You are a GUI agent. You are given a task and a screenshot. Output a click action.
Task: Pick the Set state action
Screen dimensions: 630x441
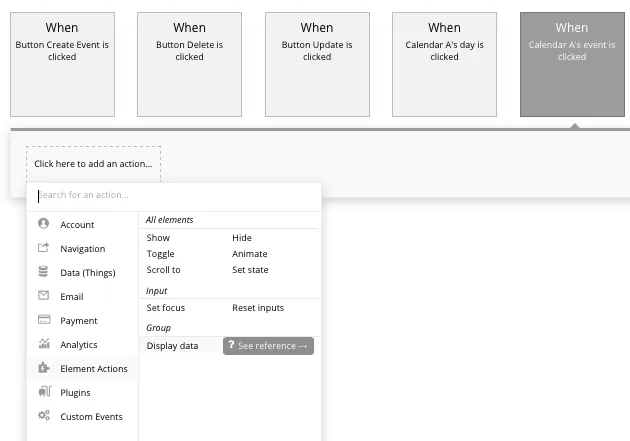[x=250, y=270]
